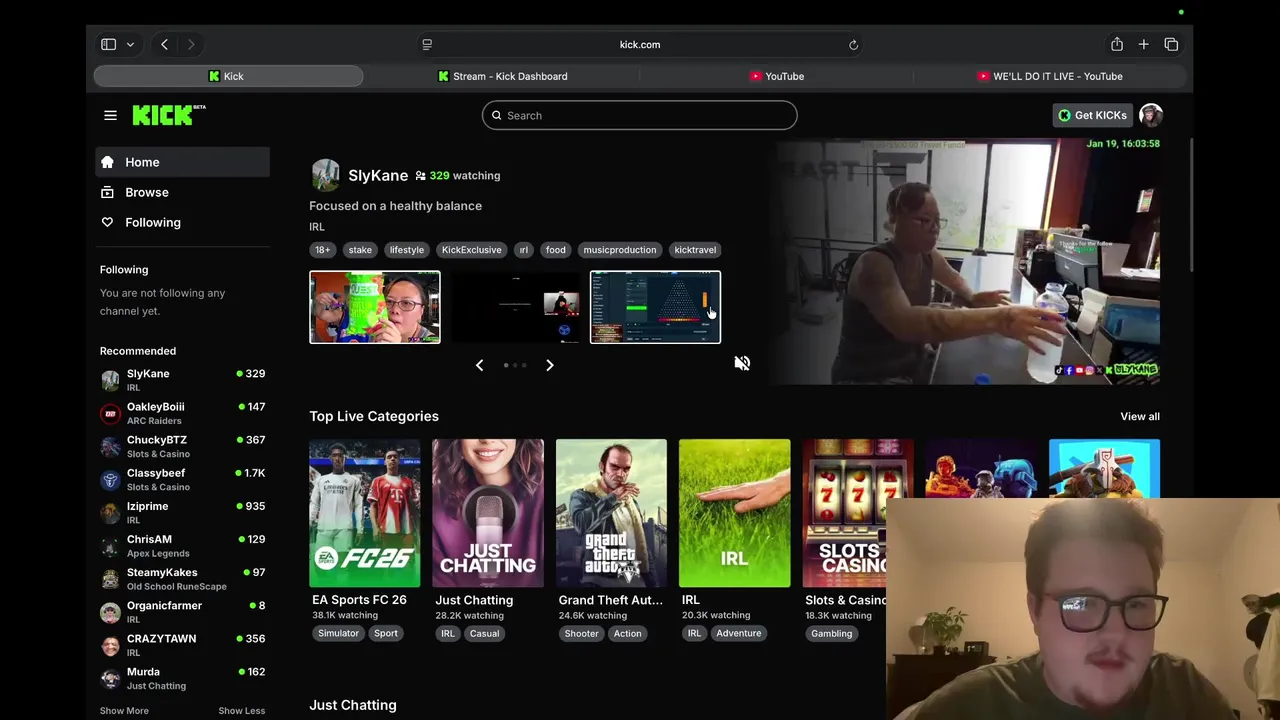Click the musicproduction tag

[620, 250]
